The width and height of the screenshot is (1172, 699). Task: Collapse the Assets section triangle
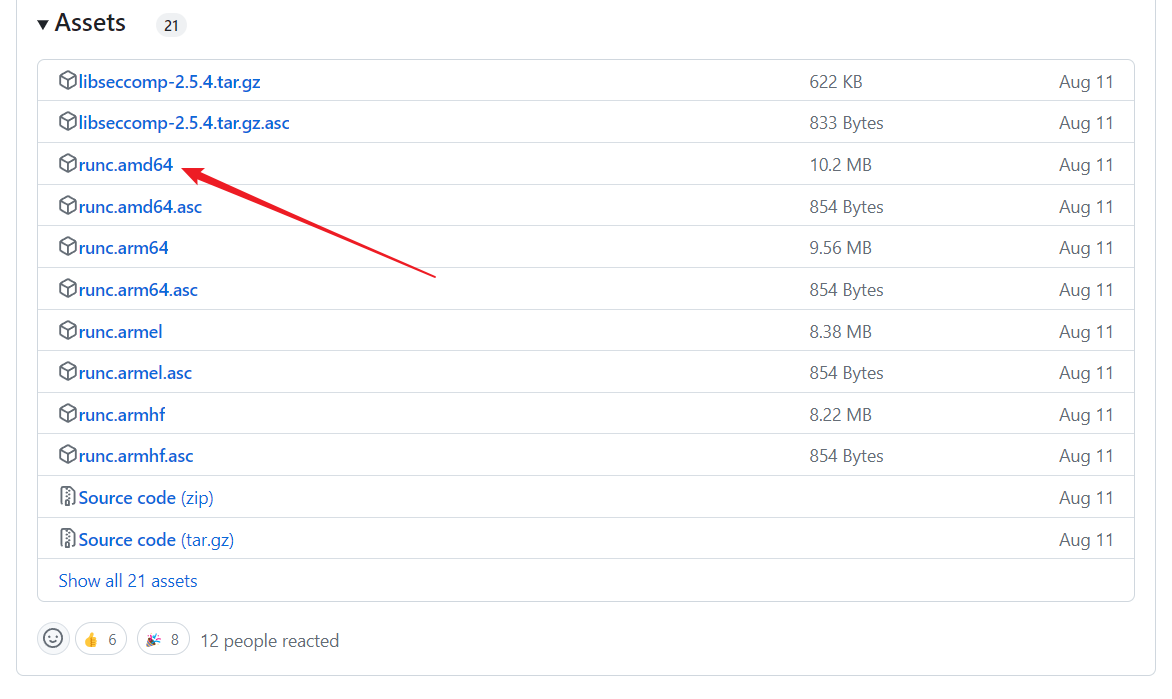point(43,24)
